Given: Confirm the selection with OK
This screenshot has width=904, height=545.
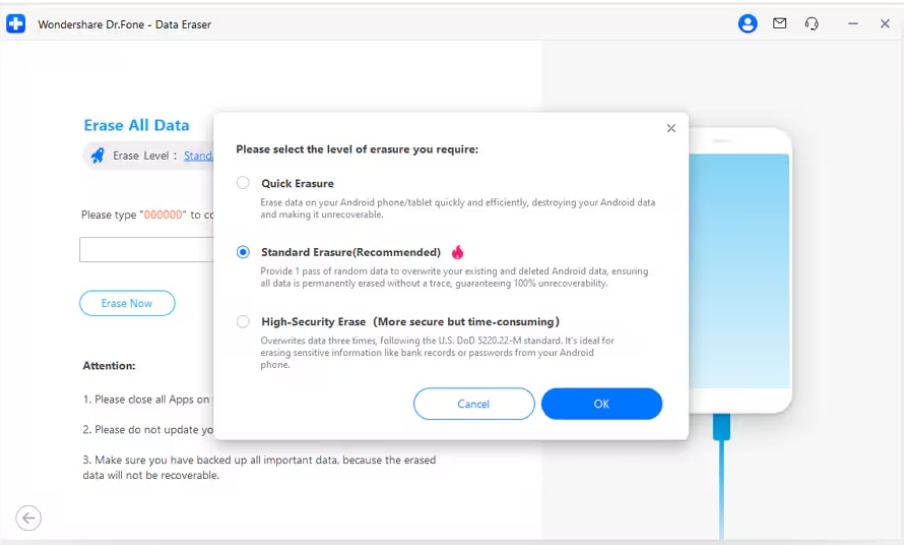Looking at the screenshot, I should pos(601,404).
